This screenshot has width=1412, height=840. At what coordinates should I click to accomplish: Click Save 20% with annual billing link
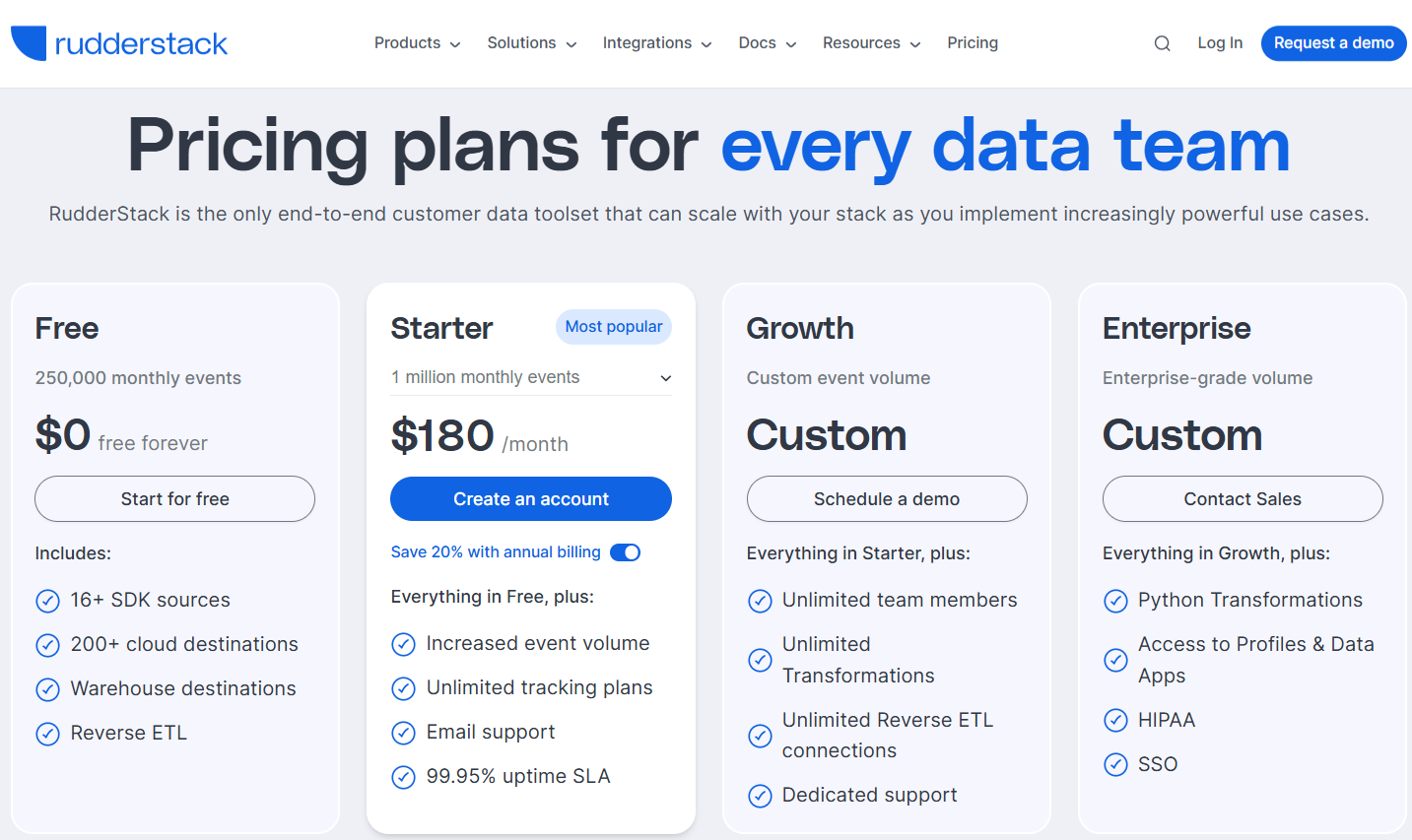tap(496, 551)
